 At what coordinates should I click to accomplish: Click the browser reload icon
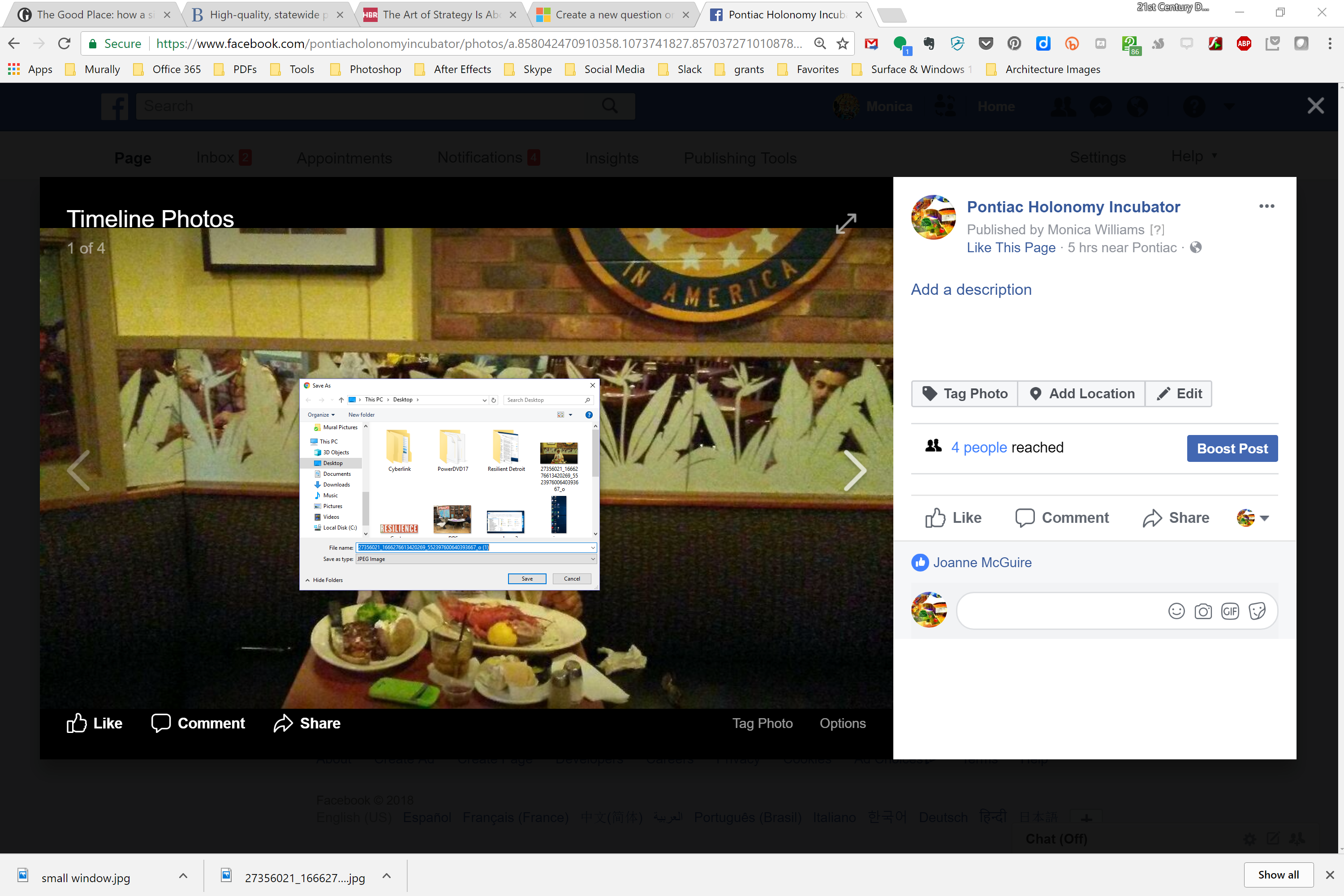click(x=65, y=43)
